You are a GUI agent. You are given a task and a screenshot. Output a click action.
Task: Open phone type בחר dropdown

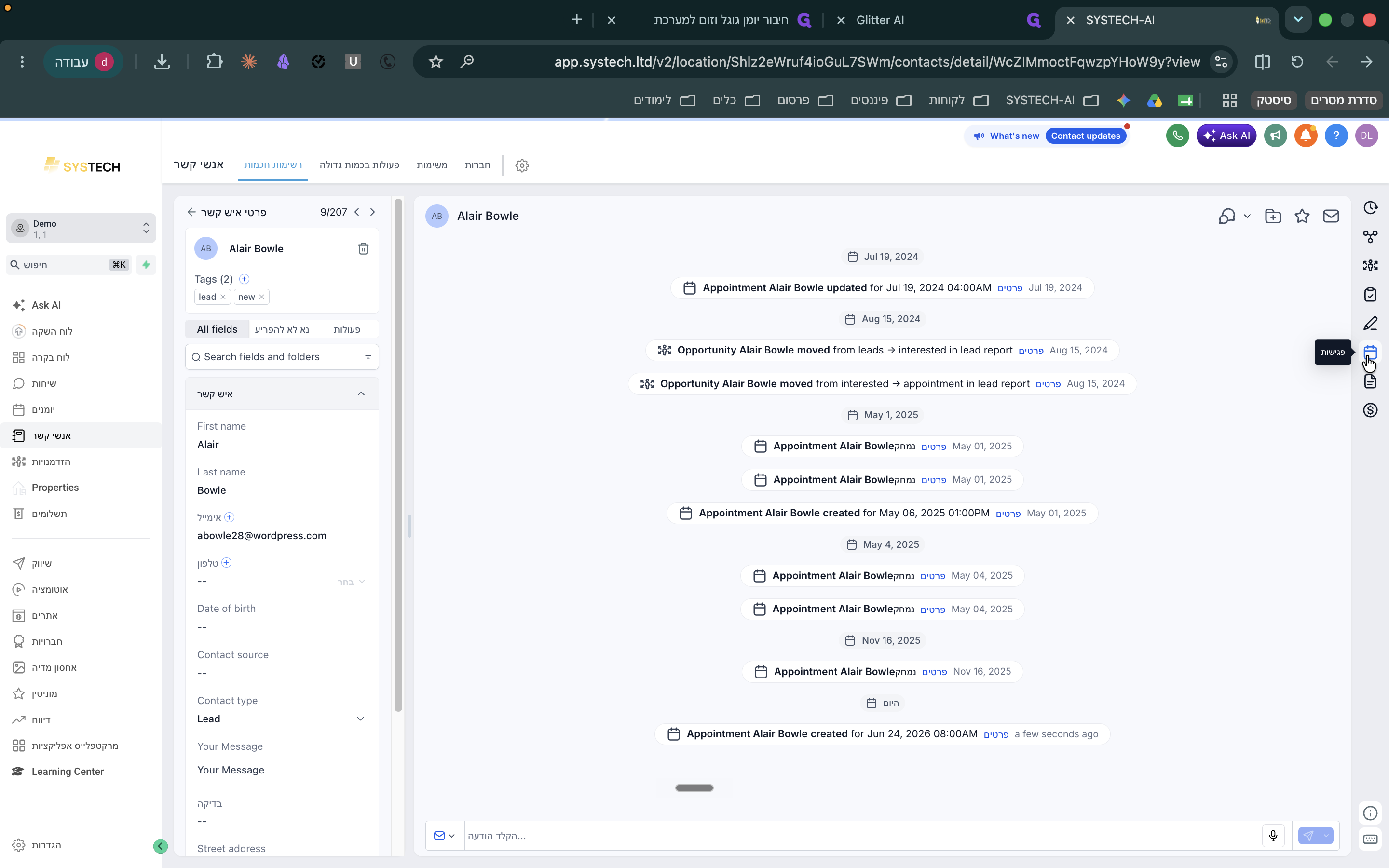(x=351, y=582)
